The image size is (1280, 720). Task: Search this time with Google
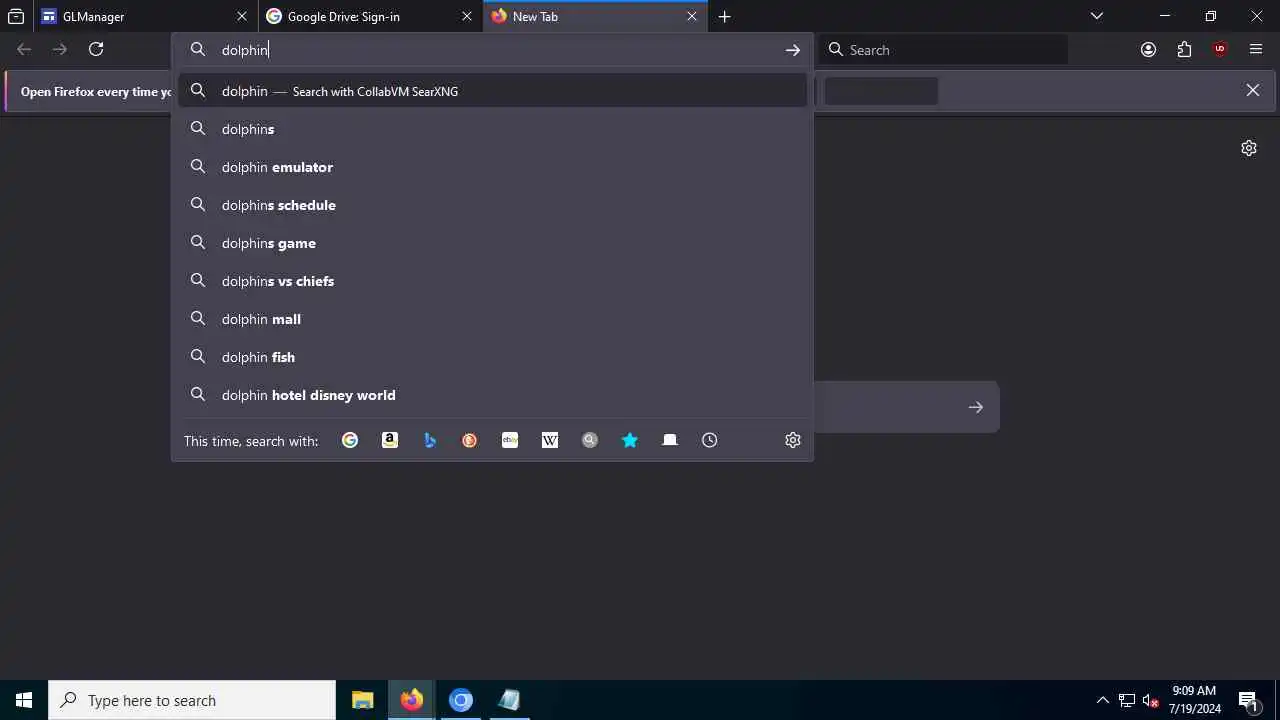click(x=350, y=440)
